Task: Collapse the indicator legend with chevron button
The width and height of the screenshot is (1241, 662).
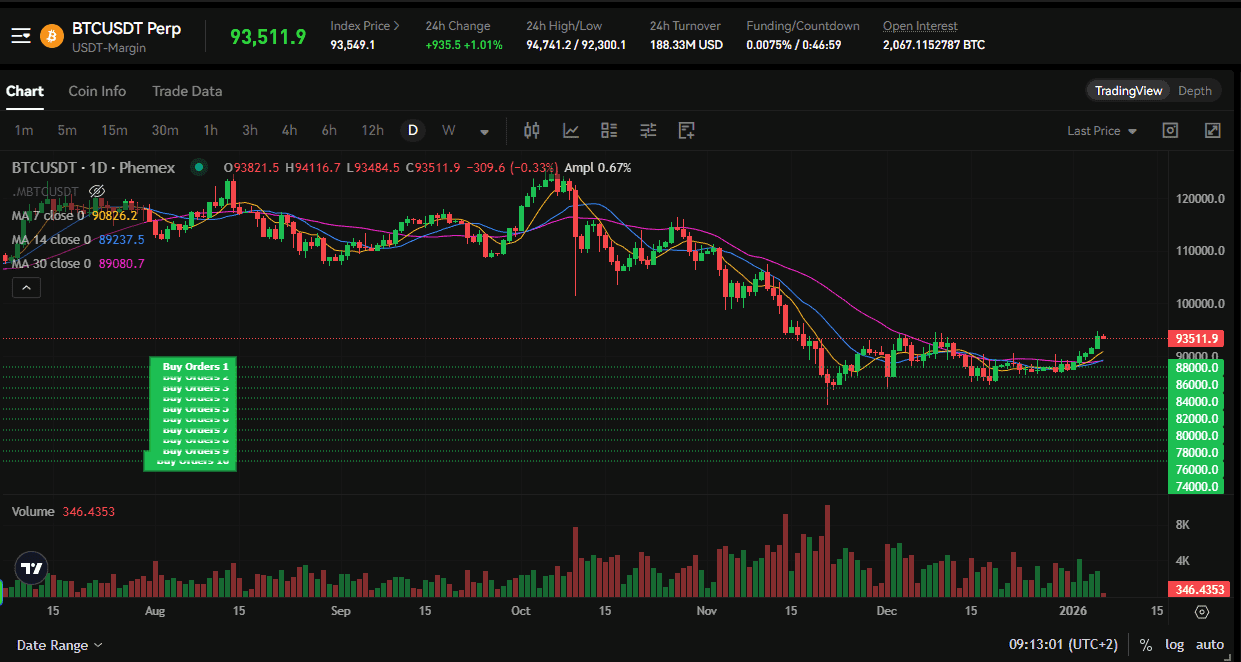Action: [x=26, y=288]
